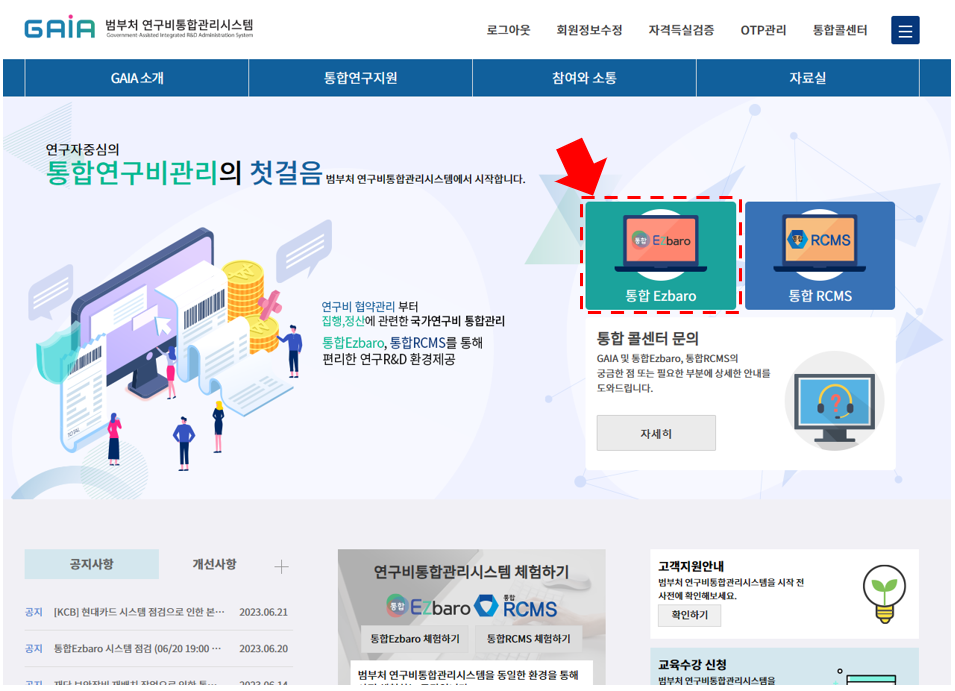
Task: Click 로그아웃 link
Action: 508,30
